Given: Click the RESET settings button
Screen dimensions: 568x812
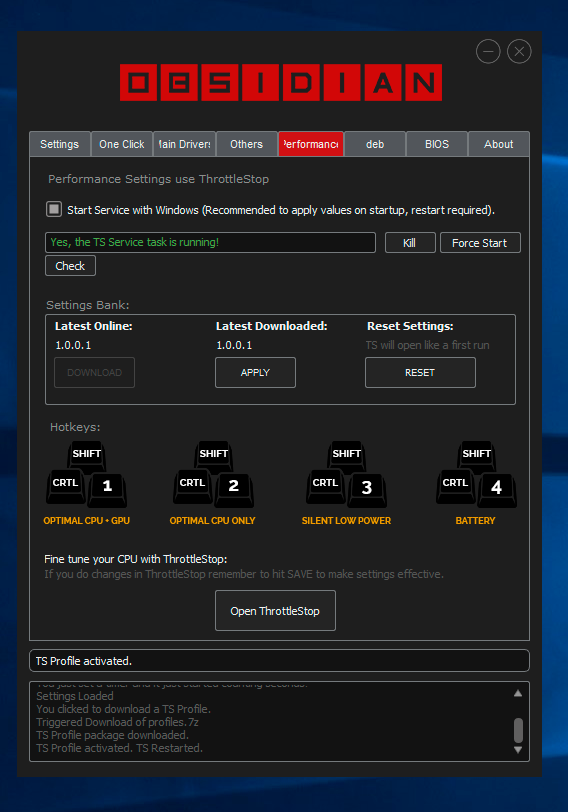Looking at the screenshot, I should (420, 372).
